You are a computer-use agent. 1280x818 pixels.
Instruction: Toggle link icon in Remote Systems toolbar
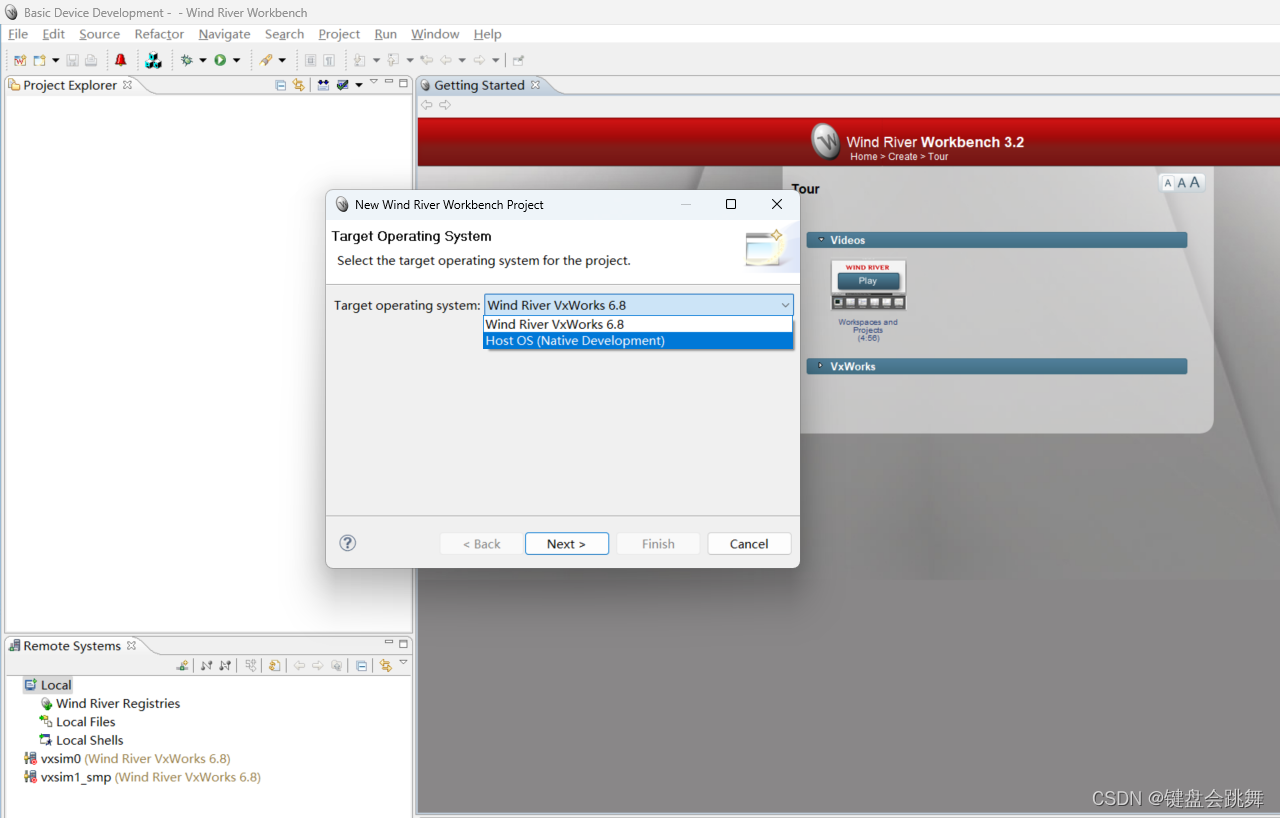[x=385, y=665]
